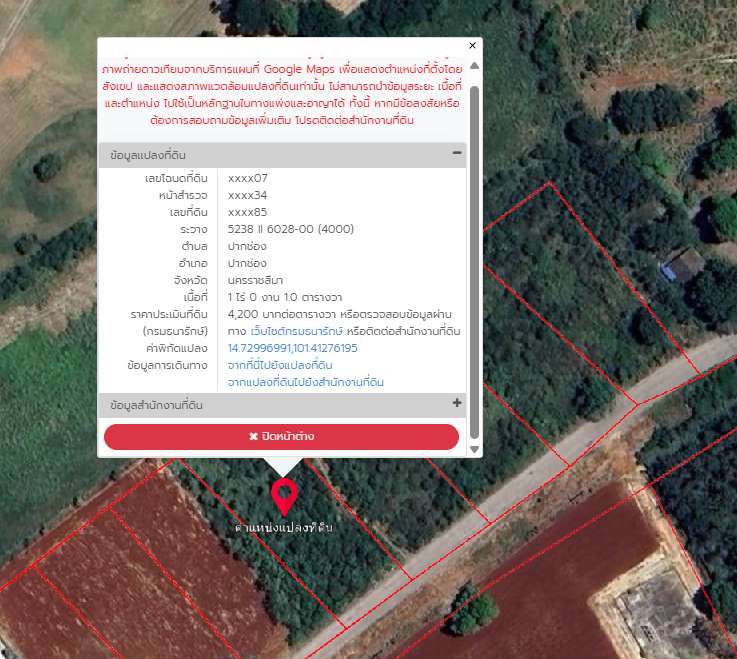
Task: Click the land price value 4,200 บาทต่อตารางวา
Action: (x=282, y=314)
